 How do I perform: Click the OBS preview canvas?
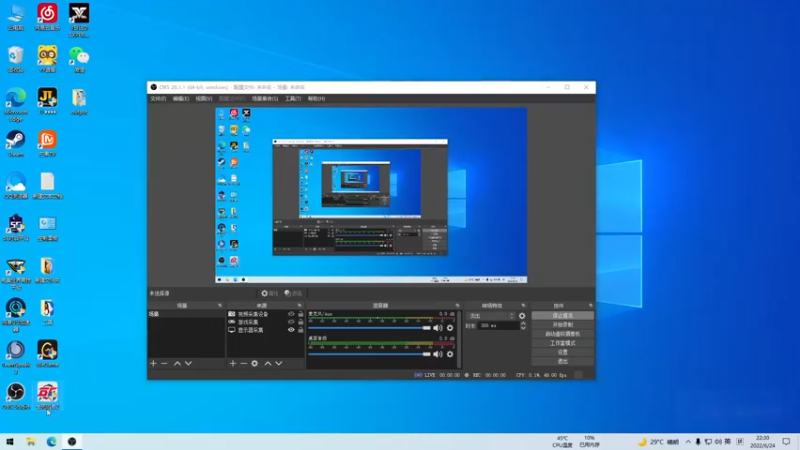pos(371,195)
